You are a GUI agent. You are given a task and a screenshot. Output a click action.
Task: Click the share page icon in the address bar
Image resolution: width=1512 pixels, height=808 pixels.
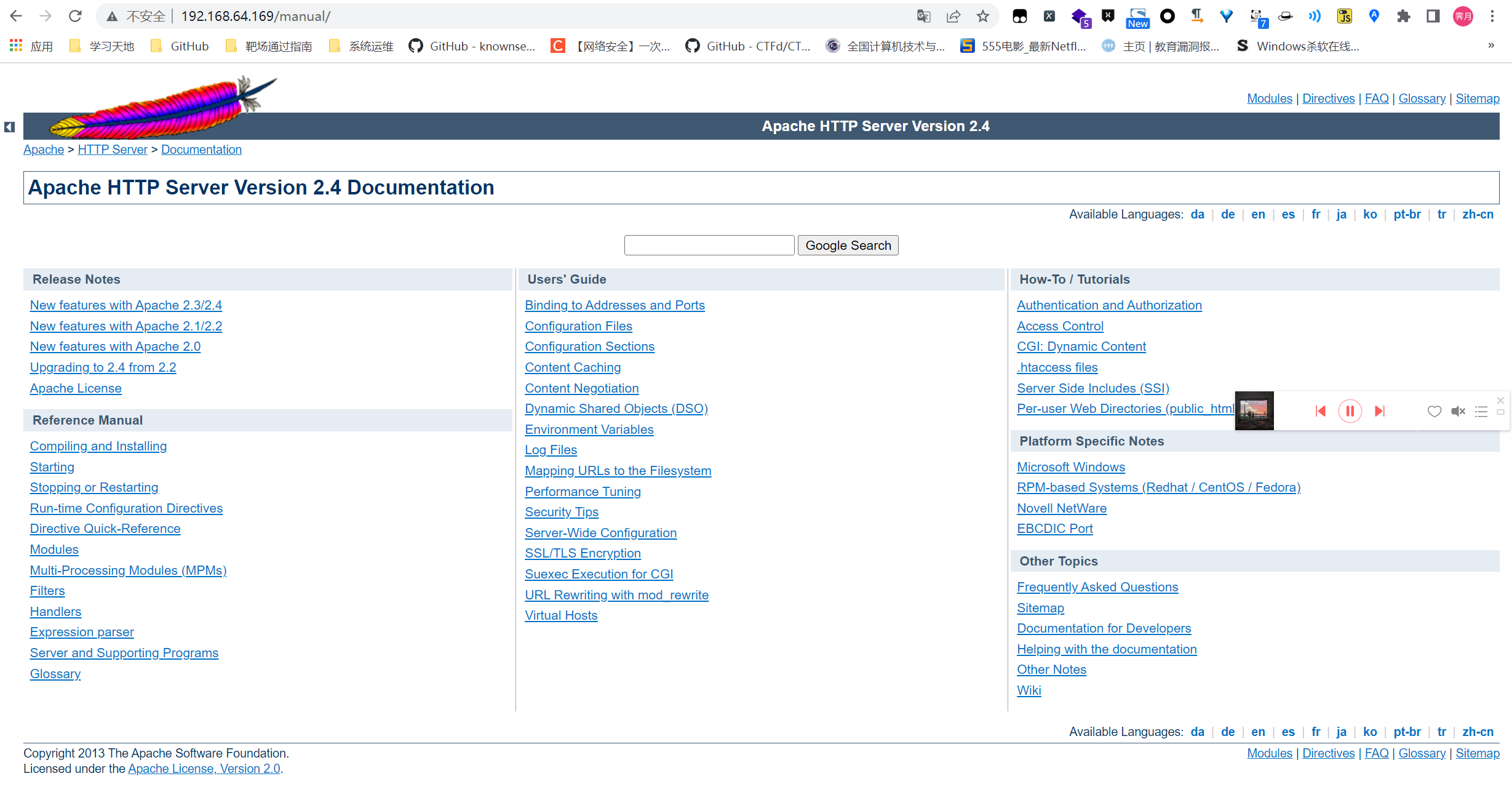point(953,17)
